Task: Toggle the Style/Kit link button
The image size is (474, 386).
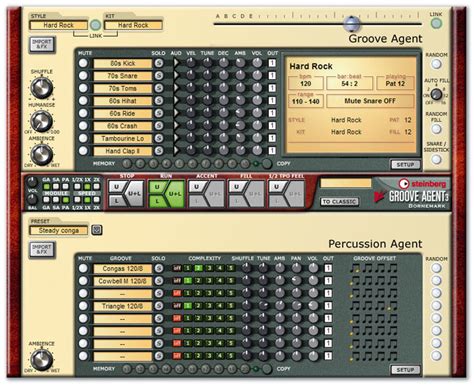Action: click(x=96, y=25)
